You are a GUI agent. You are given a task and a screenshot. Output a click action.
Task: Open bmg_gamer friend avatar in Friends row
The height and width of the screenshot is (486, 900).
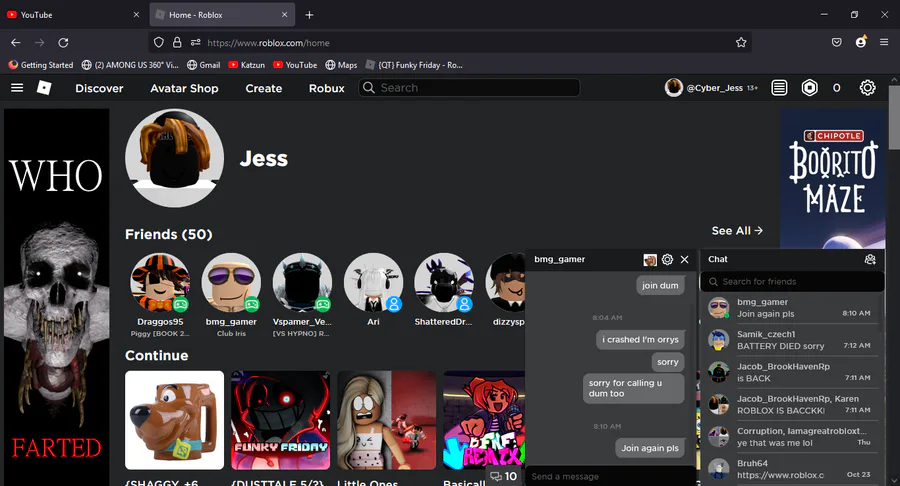click(231, 282)
